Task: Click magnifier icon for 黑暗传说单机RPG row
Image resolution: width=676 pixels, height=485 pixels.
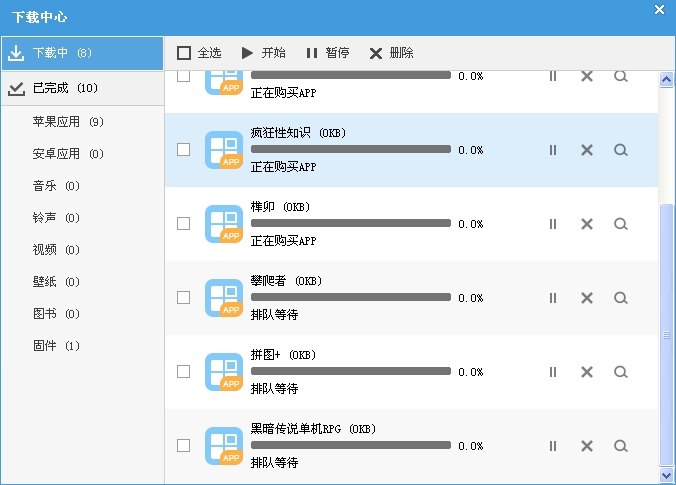Action: coord(621,446)
